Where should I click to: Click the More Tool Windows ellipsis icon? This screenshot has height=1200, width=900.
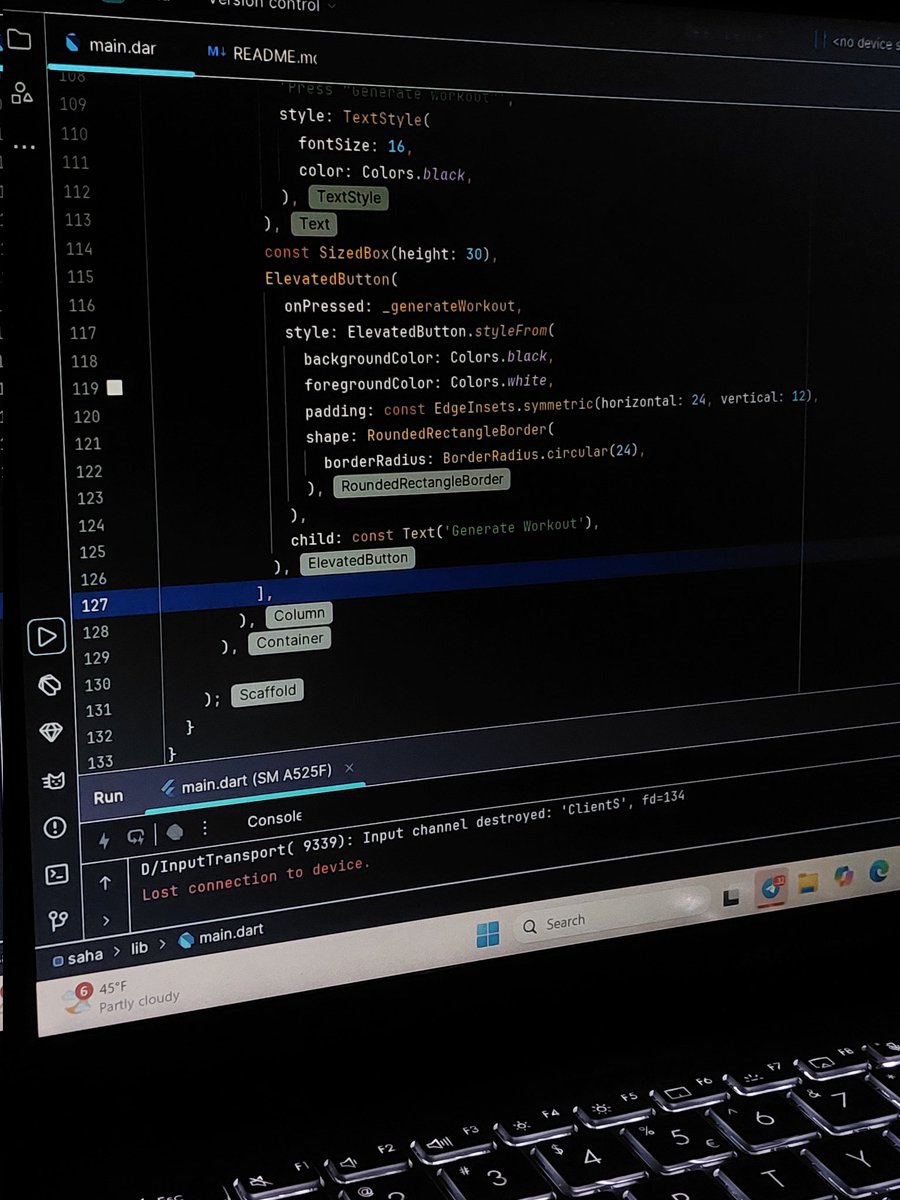point(23,146)
